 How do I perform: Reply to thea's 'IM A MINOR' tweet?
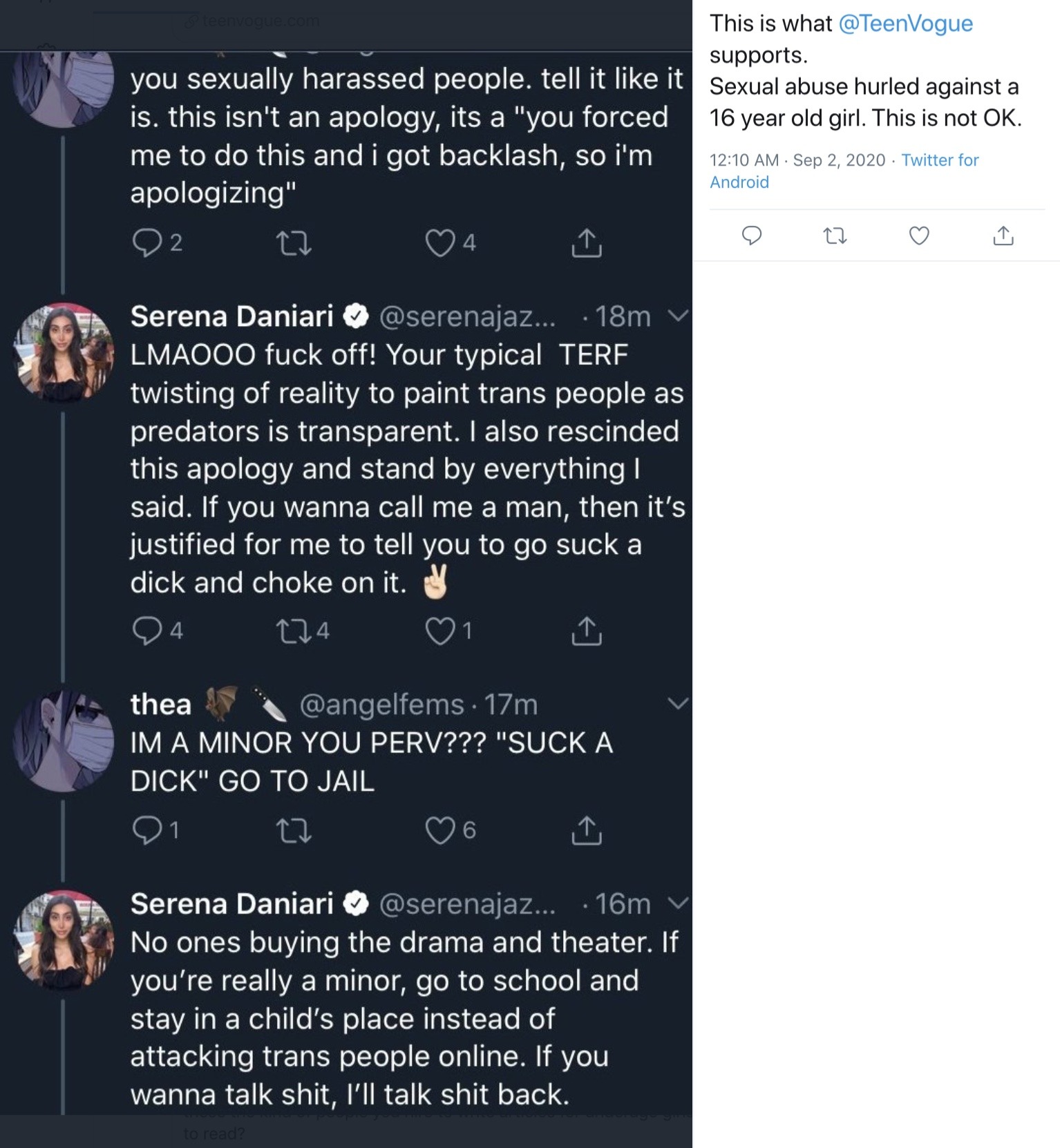click(x=146, y=830)
